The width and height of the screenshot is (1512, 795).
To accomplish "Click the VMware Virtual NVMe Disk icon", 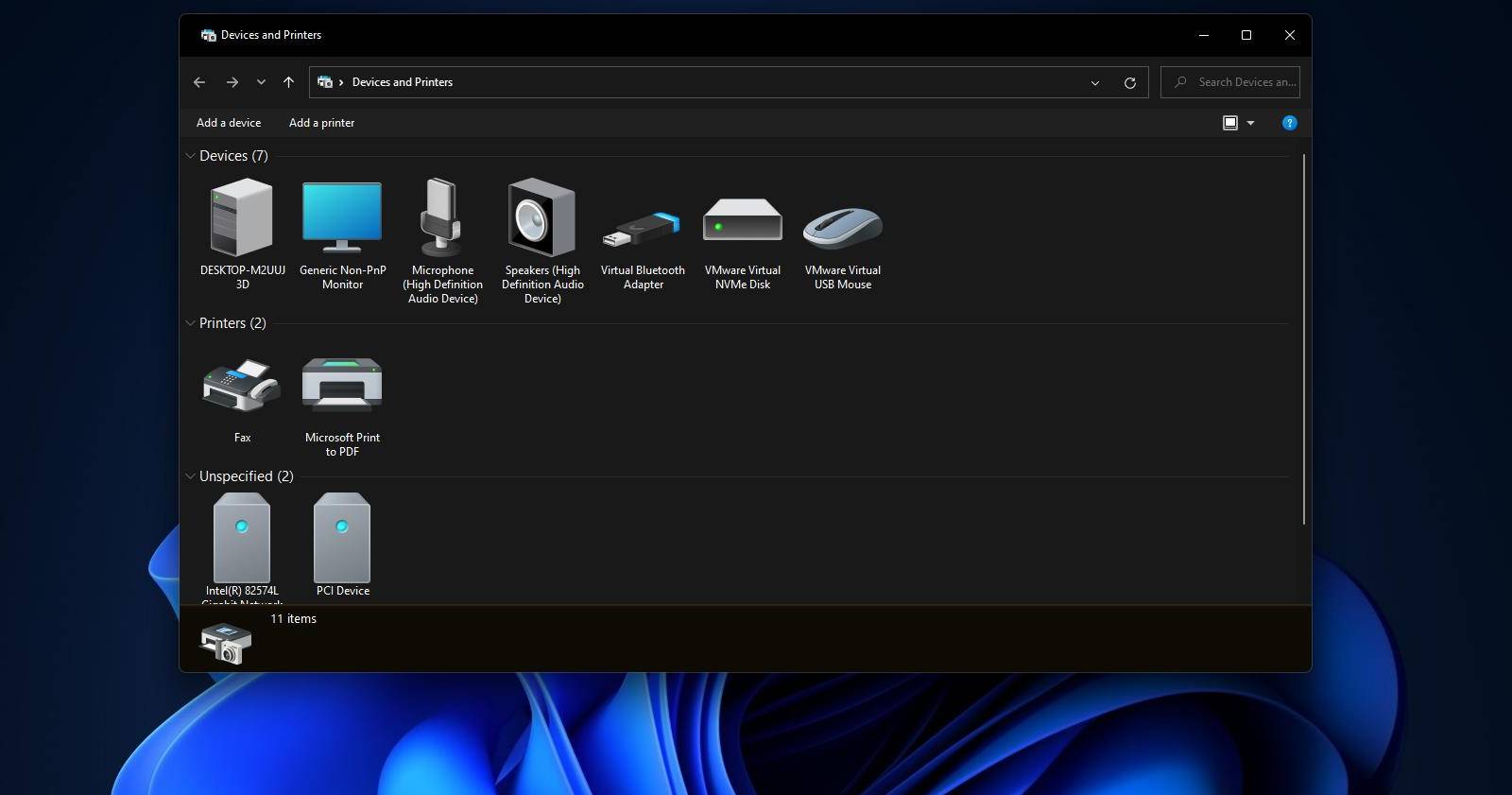I will [743, 221].
